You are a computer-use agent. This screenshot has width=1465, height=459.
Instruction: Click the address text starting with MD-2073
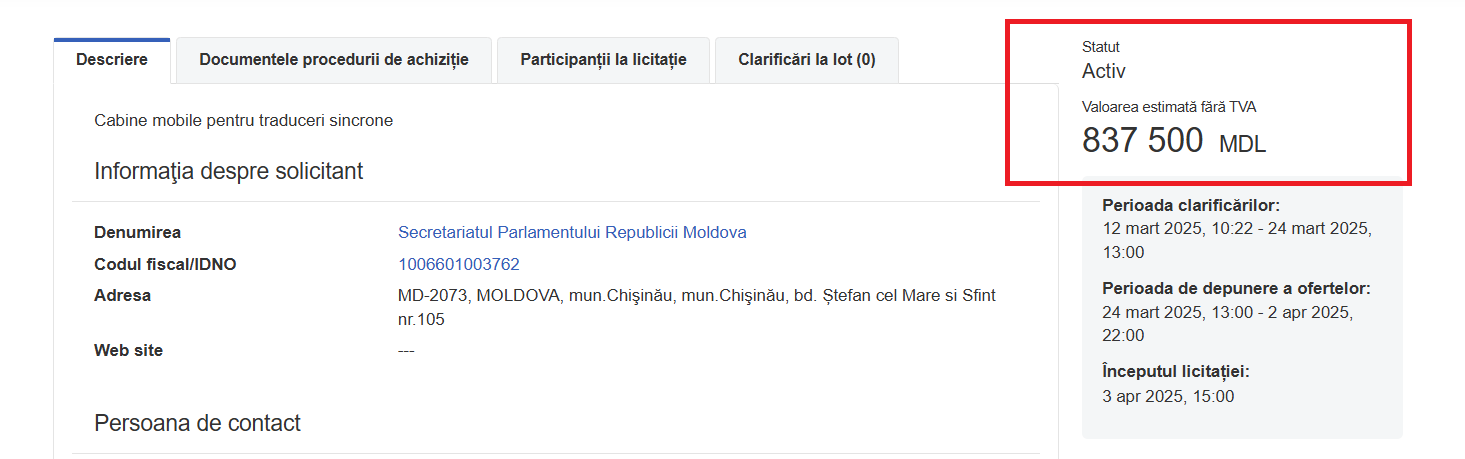[x=696, y=297]
